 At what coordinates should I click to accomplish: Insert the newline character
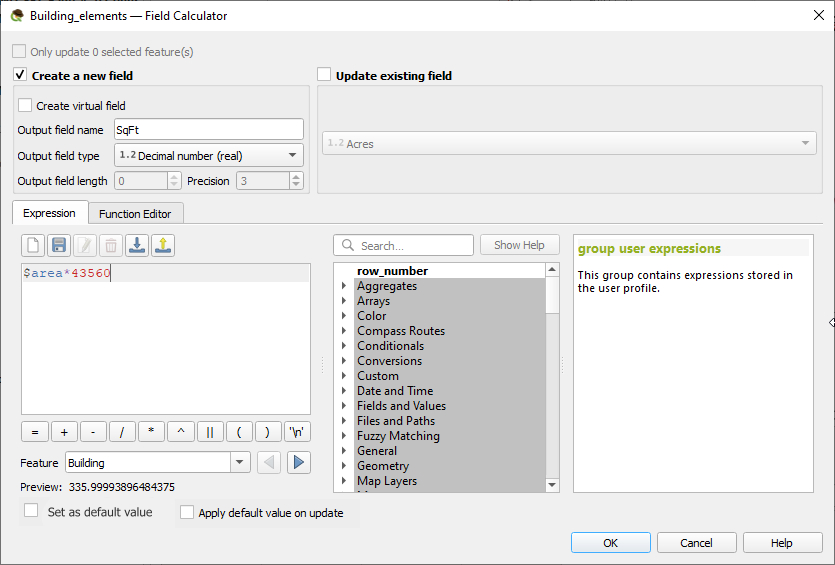click(297, 432)
